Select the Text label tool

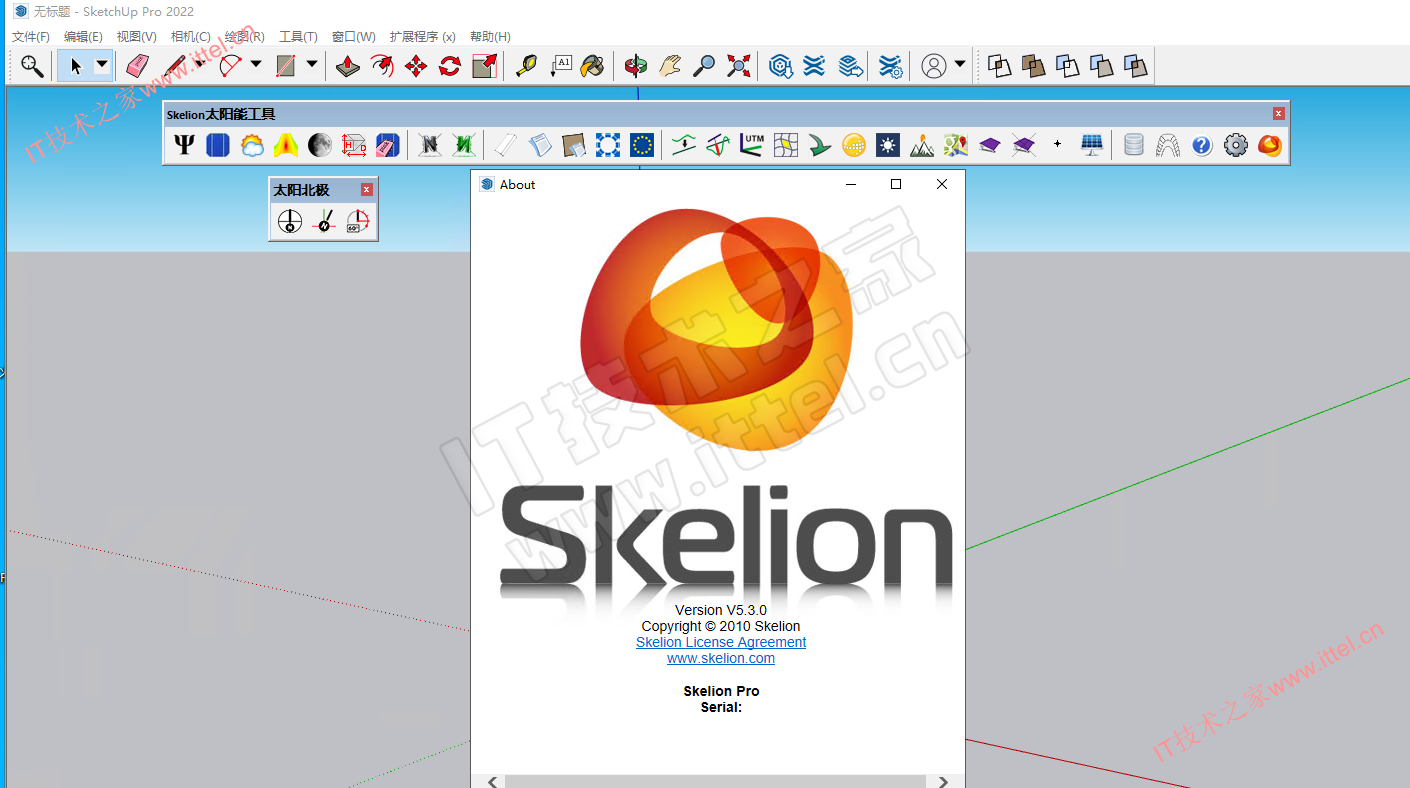[x=560, y=66]
